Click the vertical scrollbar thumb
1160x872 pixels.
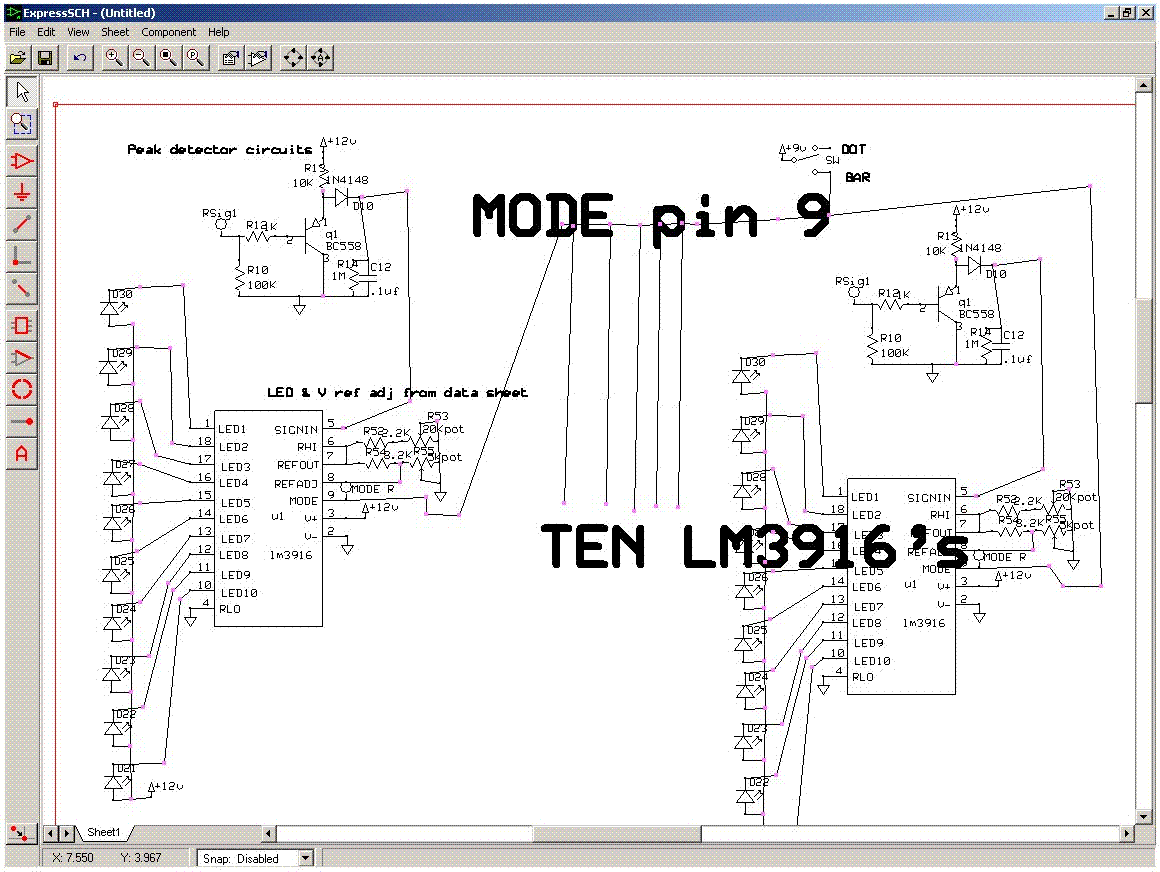[x=1144, y=351]
